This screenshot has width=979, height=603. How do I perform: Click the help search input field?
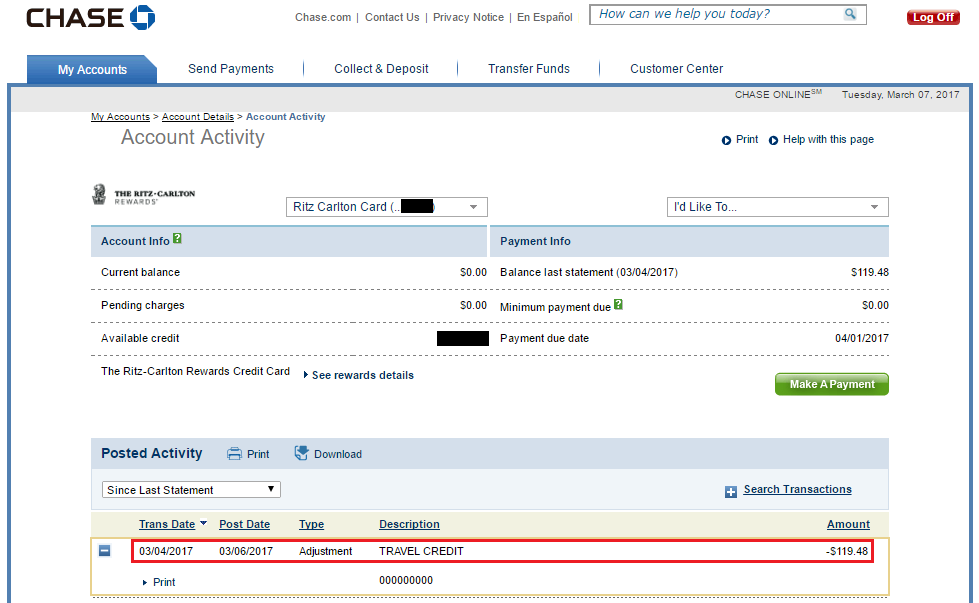715,15
